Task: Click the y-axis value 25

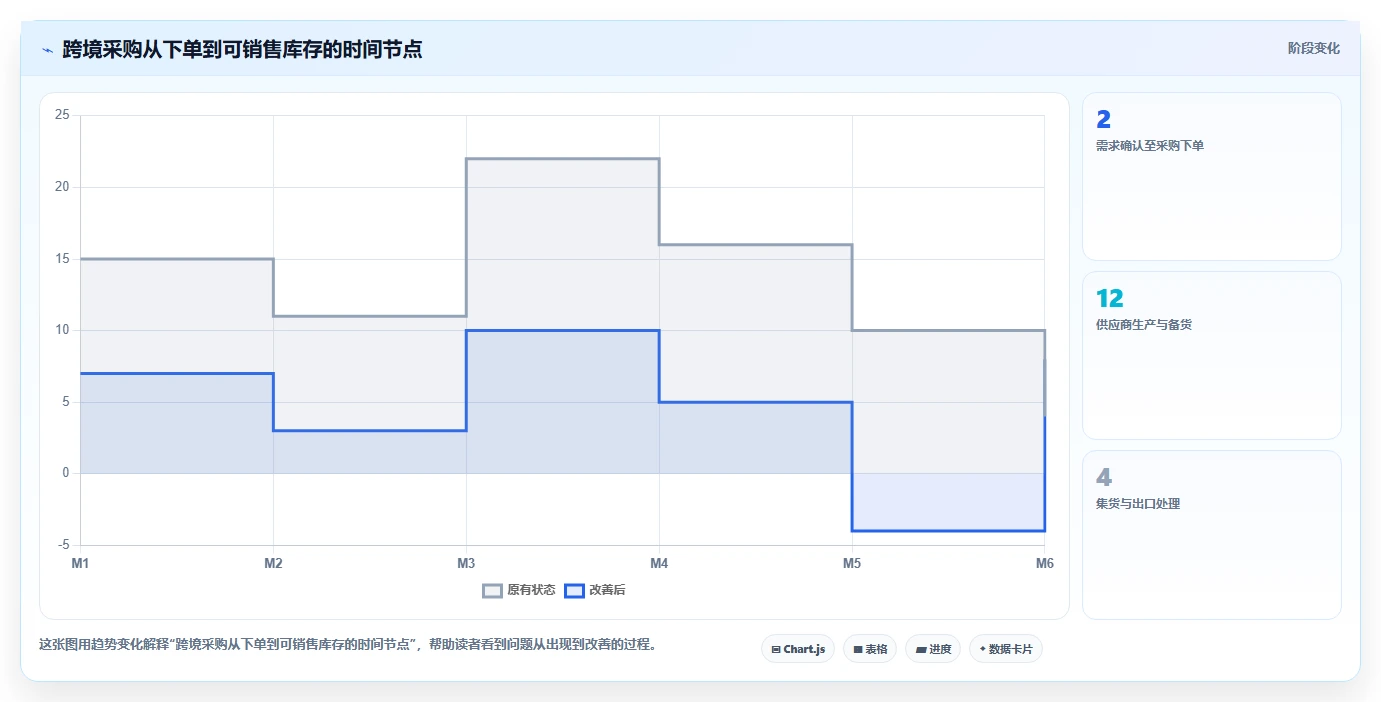Action: click(x=62, y=115)
